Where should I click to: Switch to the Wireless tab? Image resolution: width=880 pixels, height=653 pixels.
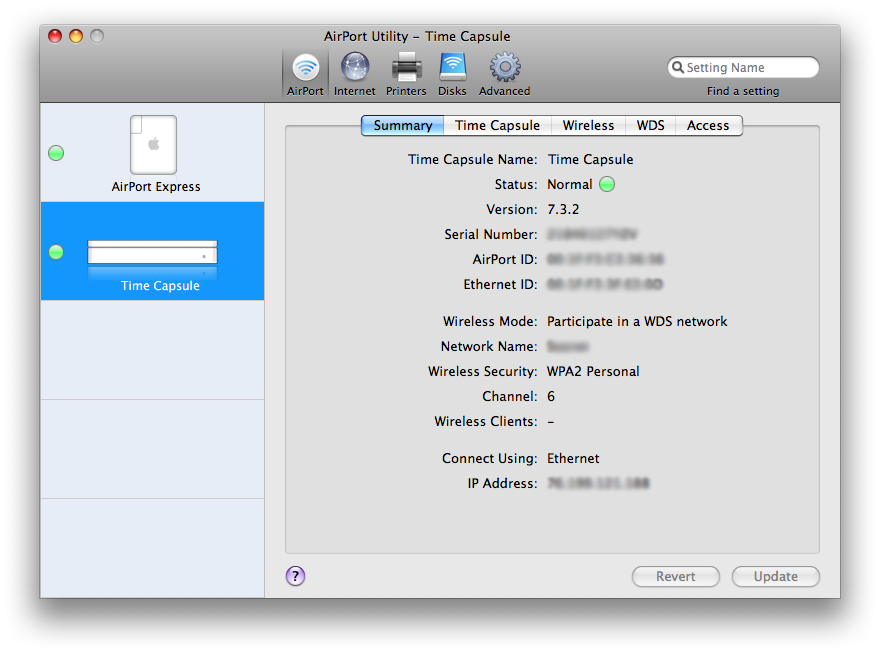point(588,125)
